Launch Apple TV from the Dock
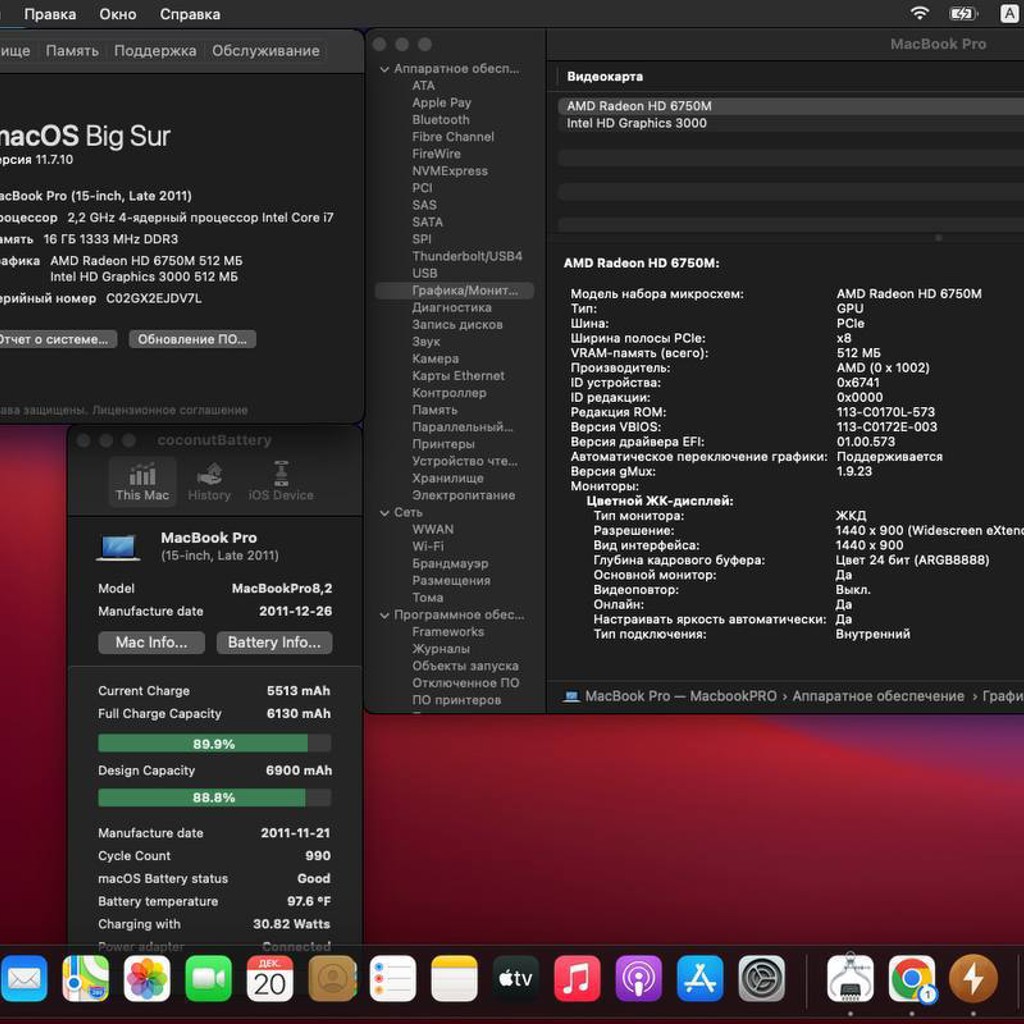 [515, 978]
